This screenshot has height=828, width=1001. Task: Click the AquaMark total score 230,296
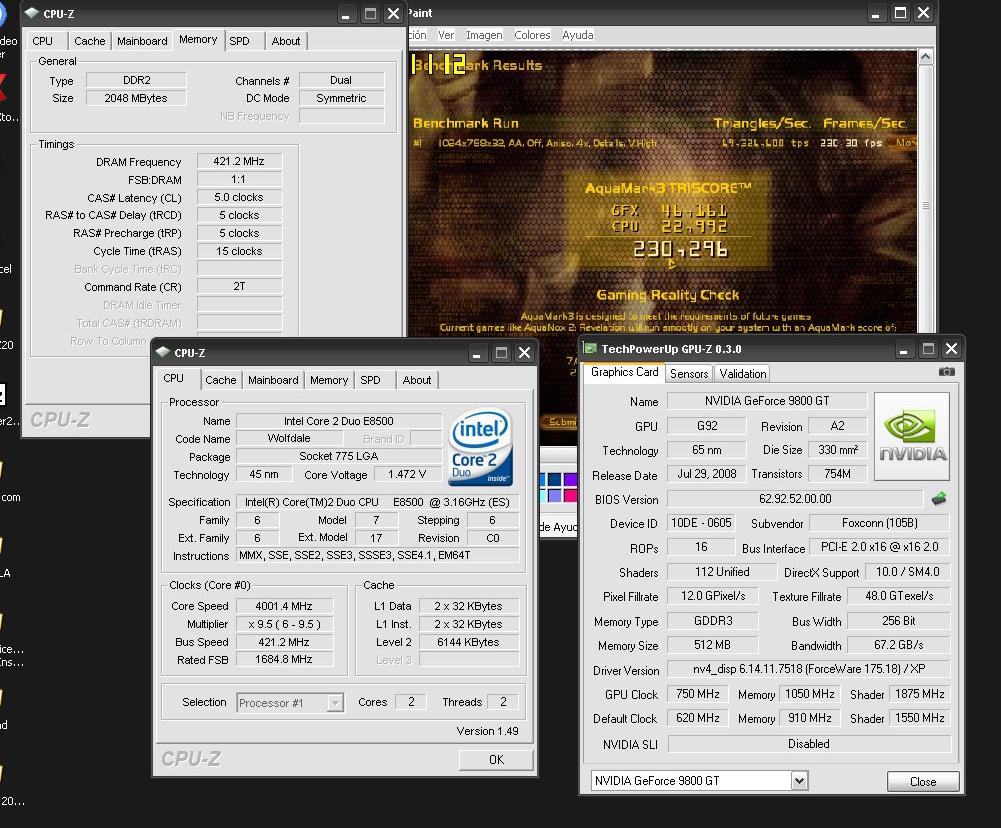(x=680, y=249)
